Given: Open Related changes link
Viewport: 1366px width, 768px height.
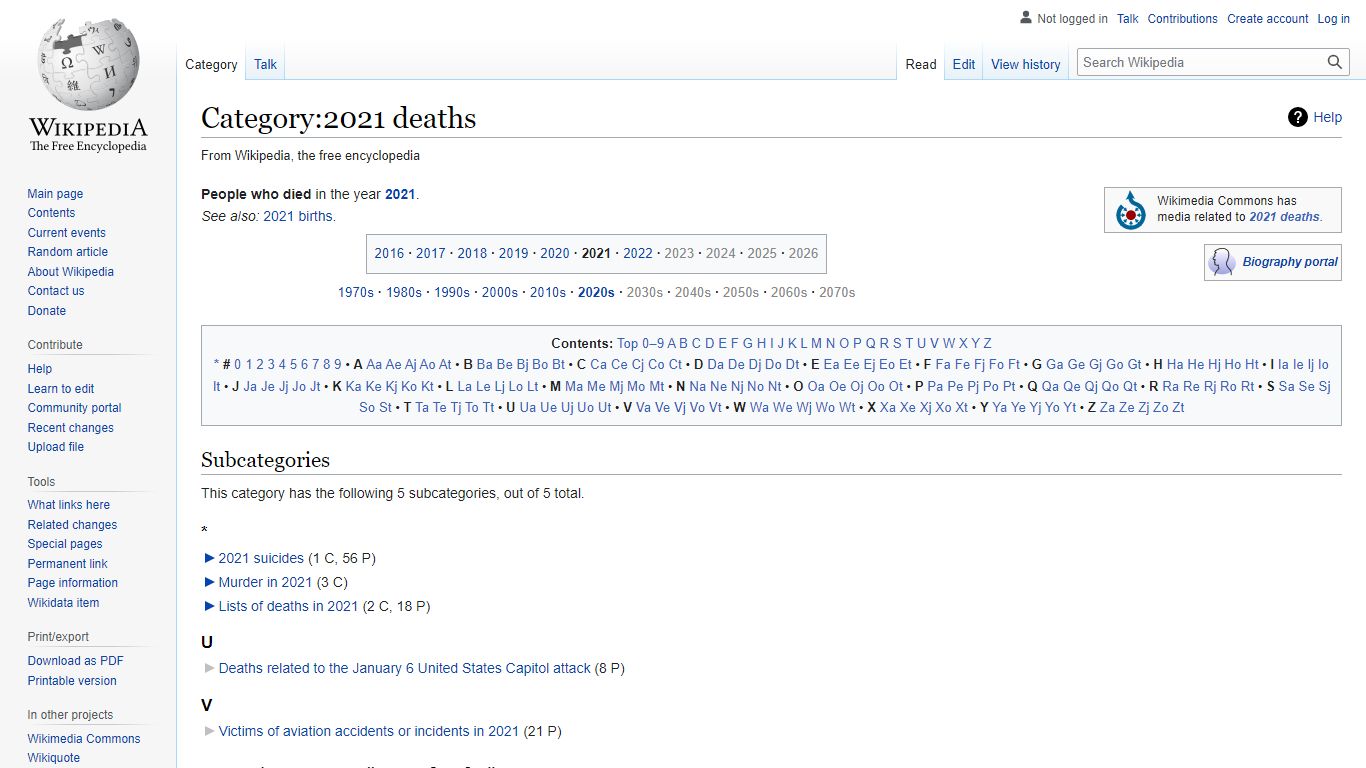Looking at the screenshot, I should click(72, 525).
